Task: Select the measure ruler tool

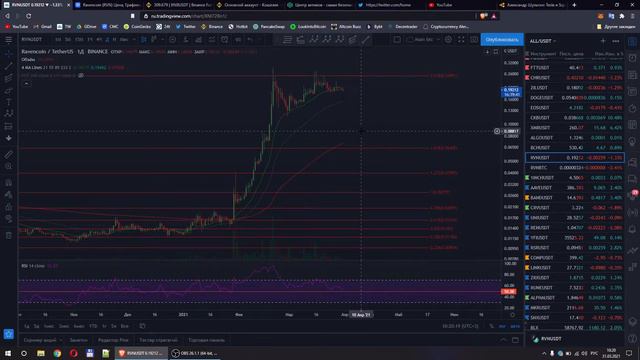Action: [9, 154]
